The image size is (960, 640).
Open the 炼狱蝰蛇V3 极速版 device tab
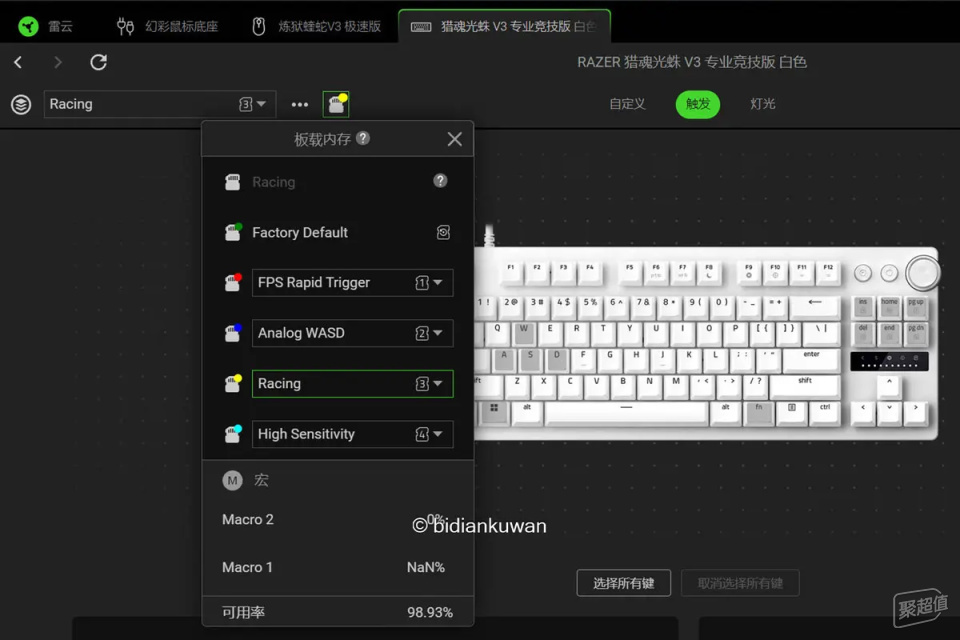point(317,26)
